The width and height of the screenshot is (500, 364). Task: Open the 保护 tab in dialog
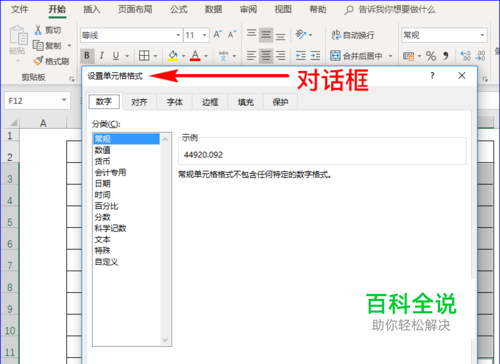[280, 102]
